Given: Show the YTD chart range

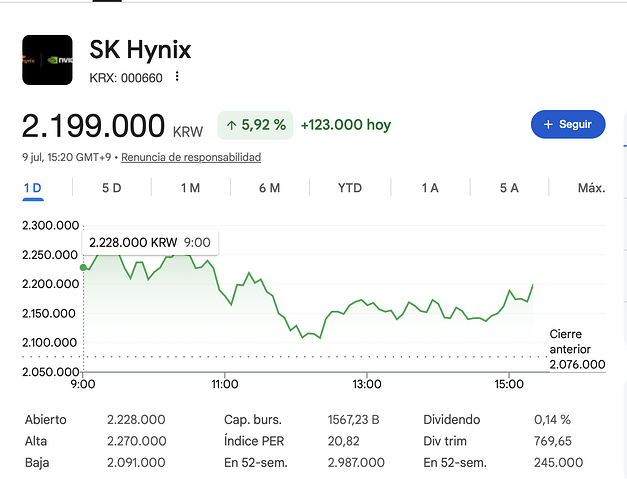Looking at the screenshot, I should [x=350, y=188].
